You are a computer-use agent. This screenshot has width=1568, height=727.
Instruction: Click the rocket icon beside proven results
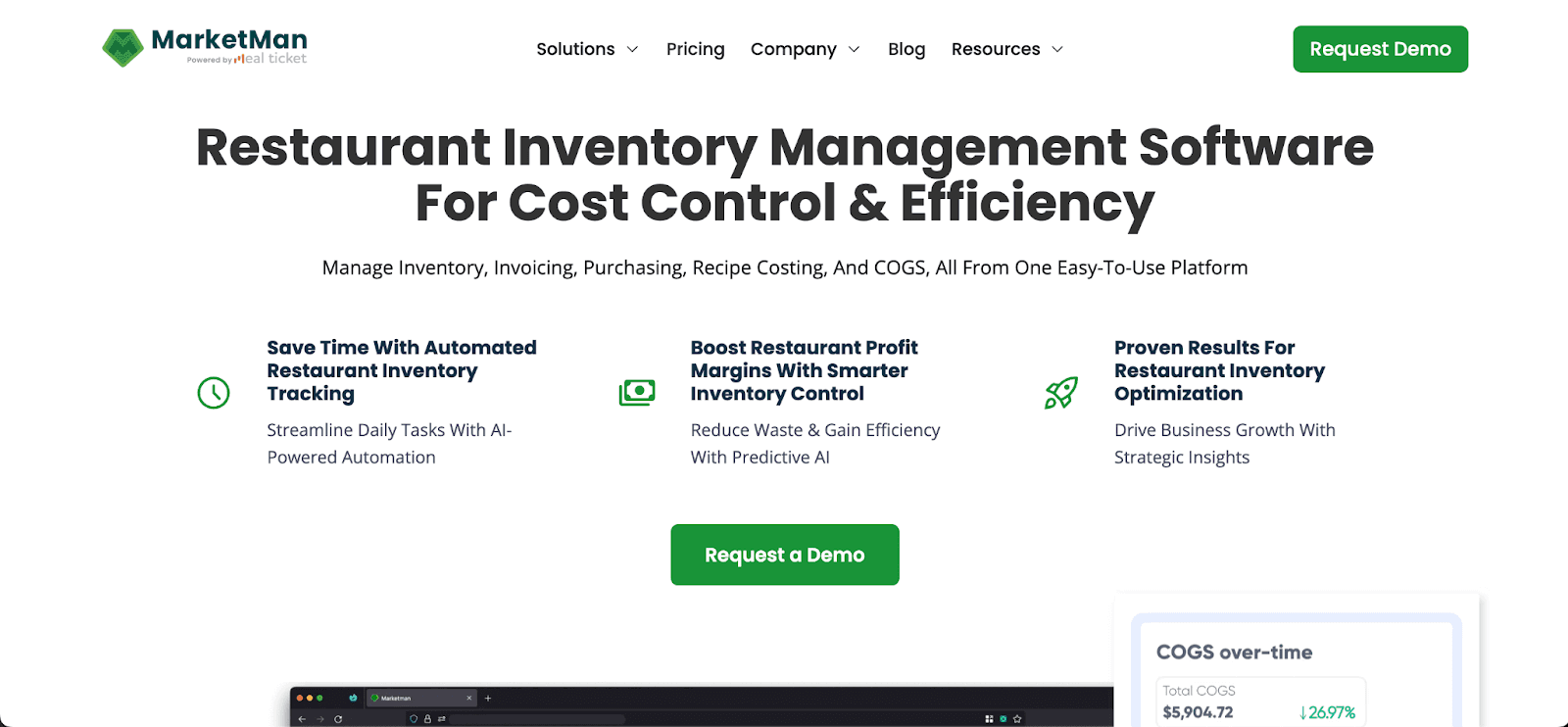(x=1061, y=393)
